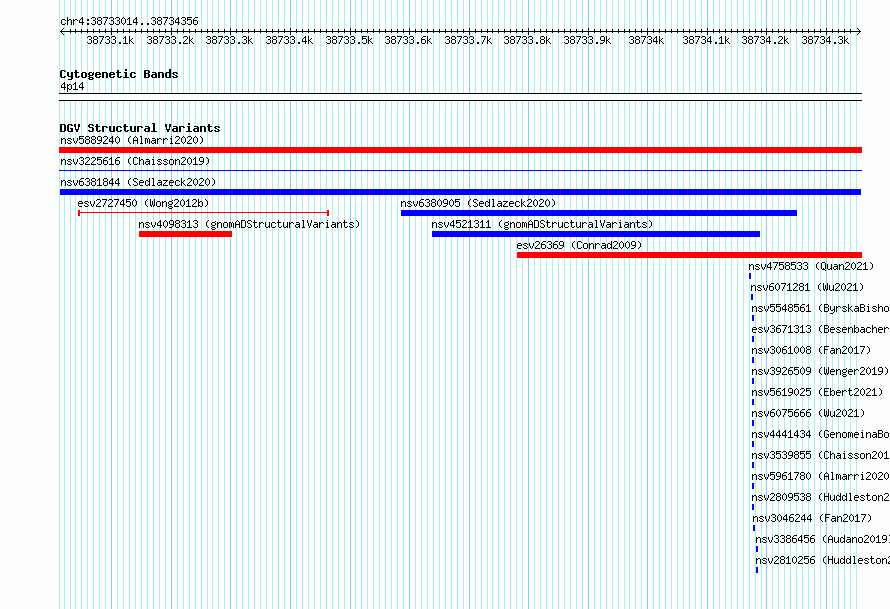Select the 4p14 cytogenetic band label
Image resolution: width=890 pixels, height=609 pixels.
[72, 86]
